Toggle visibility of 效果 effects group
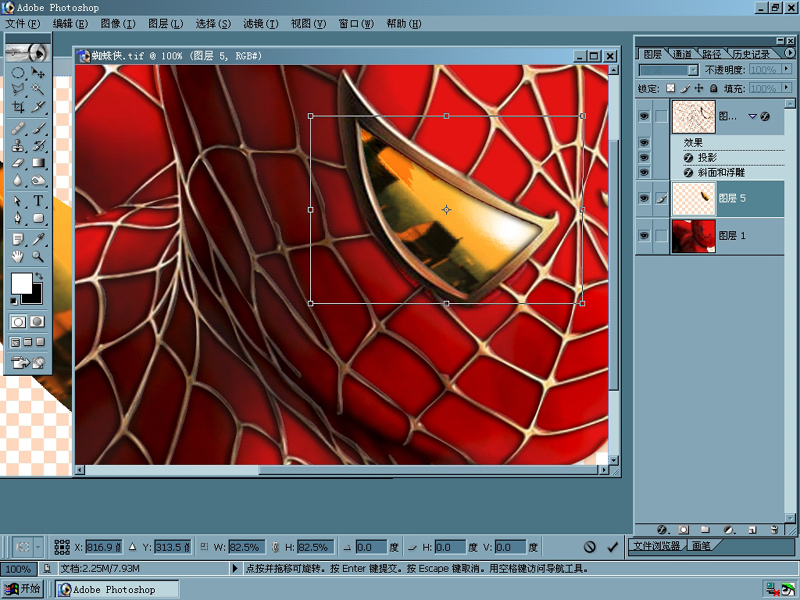Viewport: 800px width, 600px height. pos(644,142)
